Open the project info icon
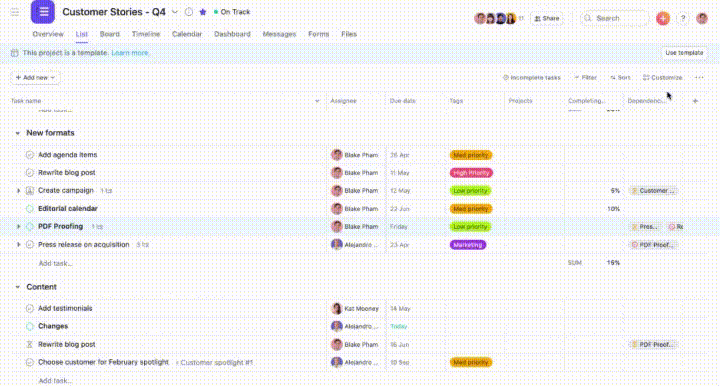The width and height of the screenshot is (720, 386). (189, 12)
